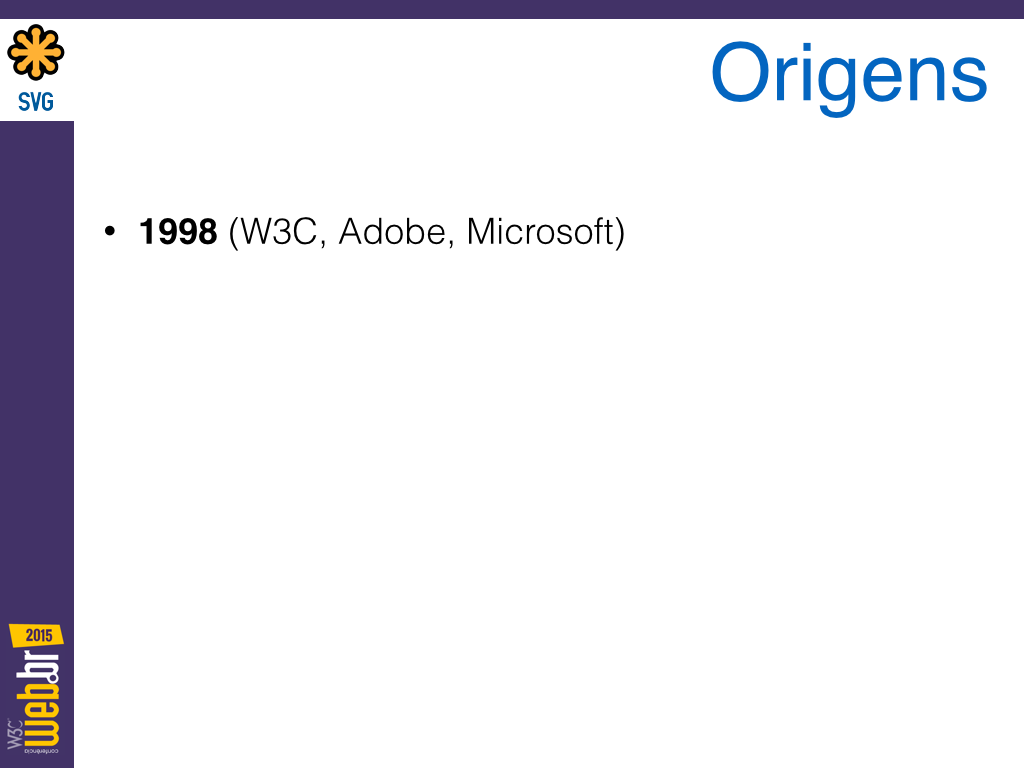Click the blue SVG text label
This screenshot has height=768, width=1024.
pyautogui.click(x=36, y=102)
